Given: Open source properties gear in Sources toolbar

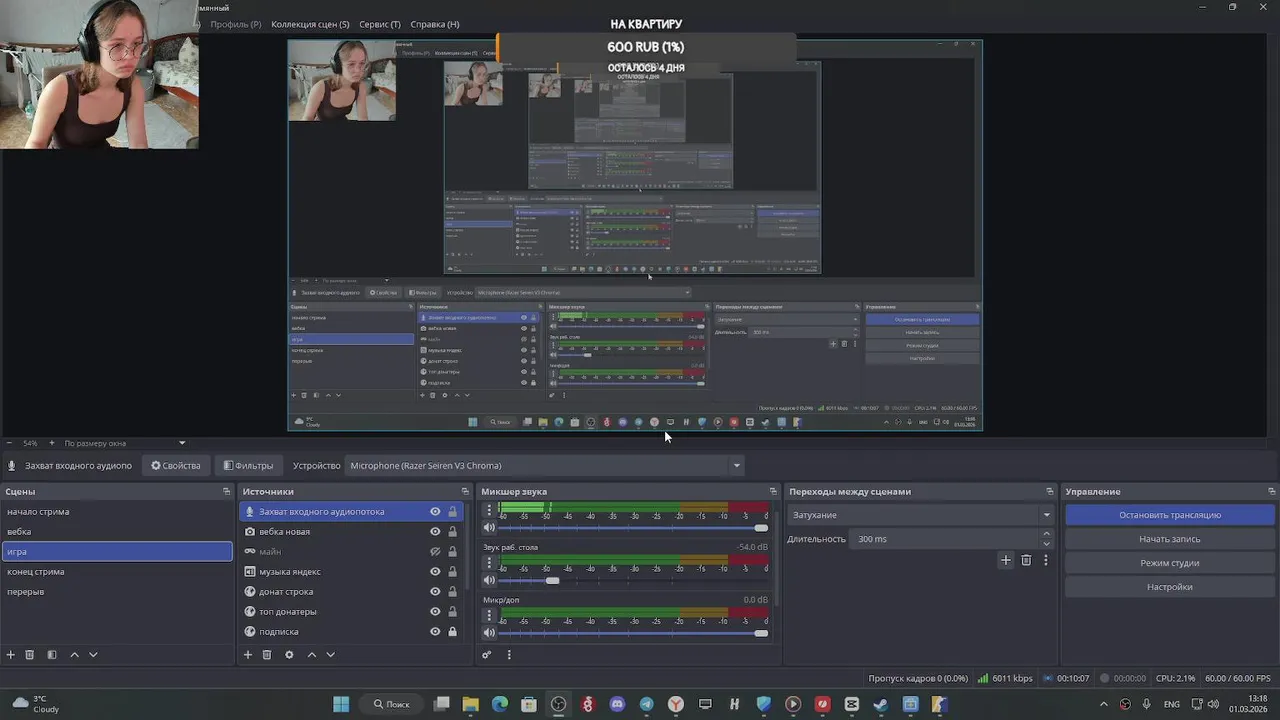Looking at the screenshot, I should tap(289, 655).
